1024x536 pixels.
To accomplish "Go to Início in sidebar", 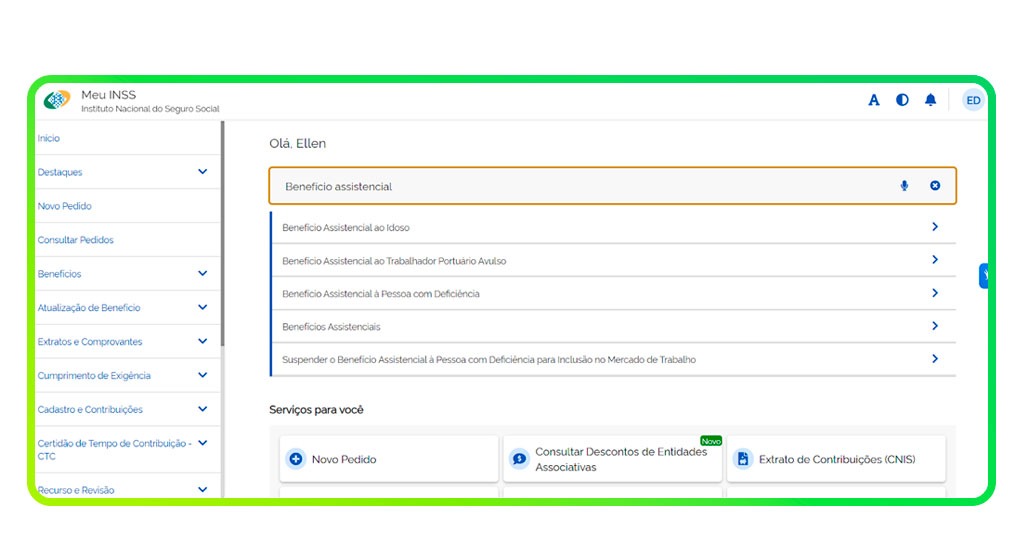I will tap(48, 138).
